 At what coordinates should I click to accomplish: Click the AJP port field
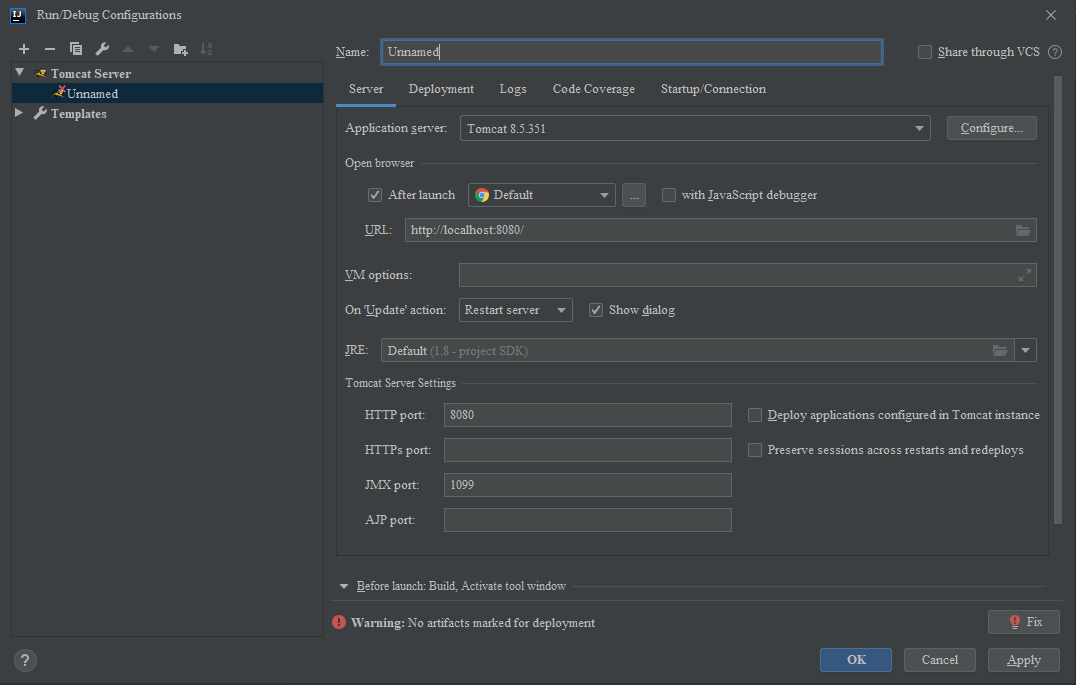tap(587, 520)
